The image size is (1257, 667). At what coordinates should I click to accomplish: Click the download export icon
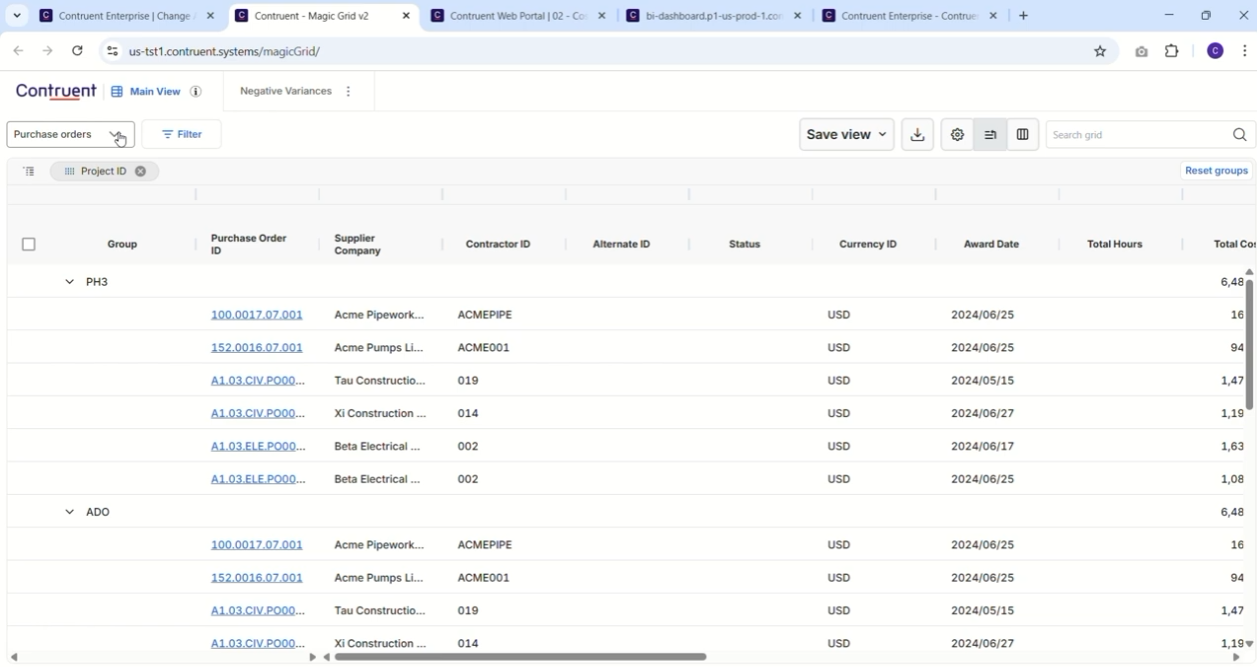pos(917,135)
